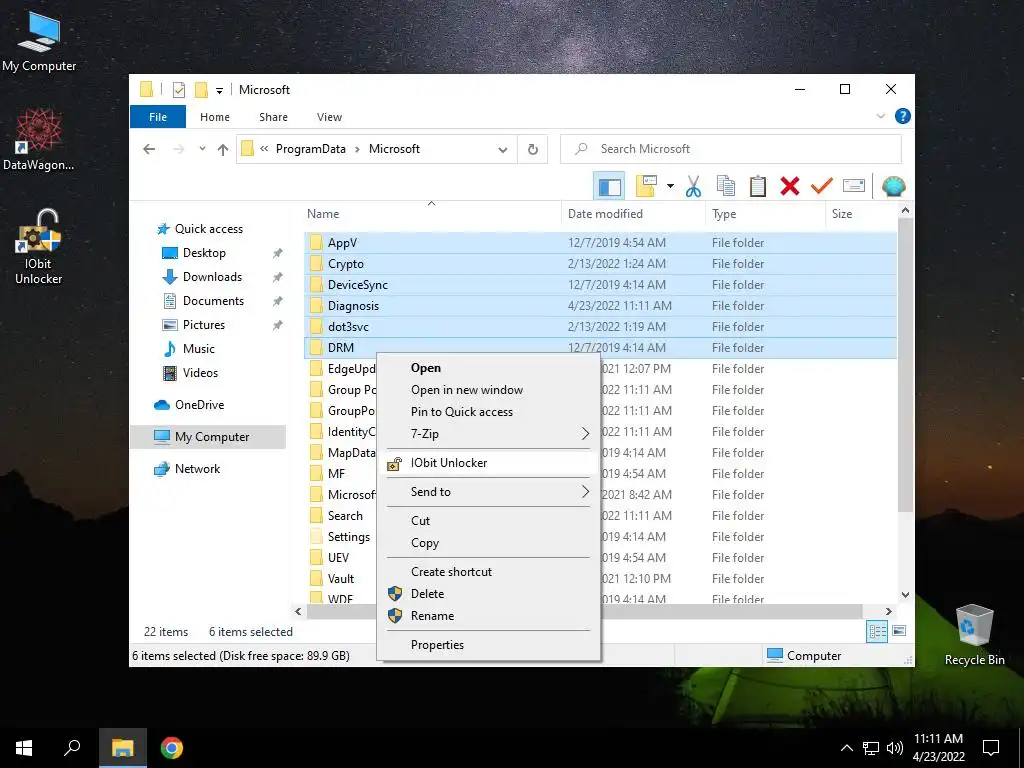Sort by the Name column header

click(x=431, y=214)
